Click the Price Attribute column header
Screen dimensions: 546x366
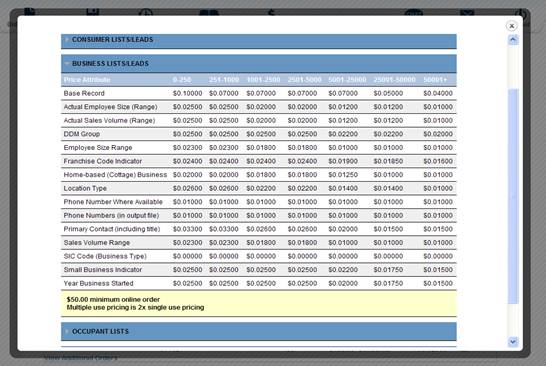pos(87,80)
